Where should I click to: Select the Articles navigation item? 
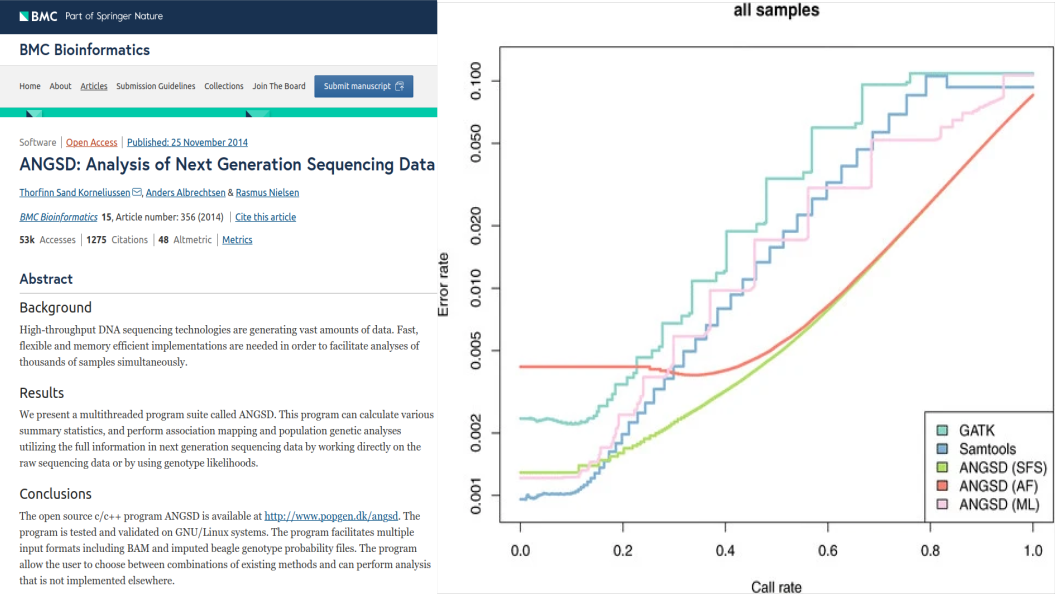pos(94,86)
